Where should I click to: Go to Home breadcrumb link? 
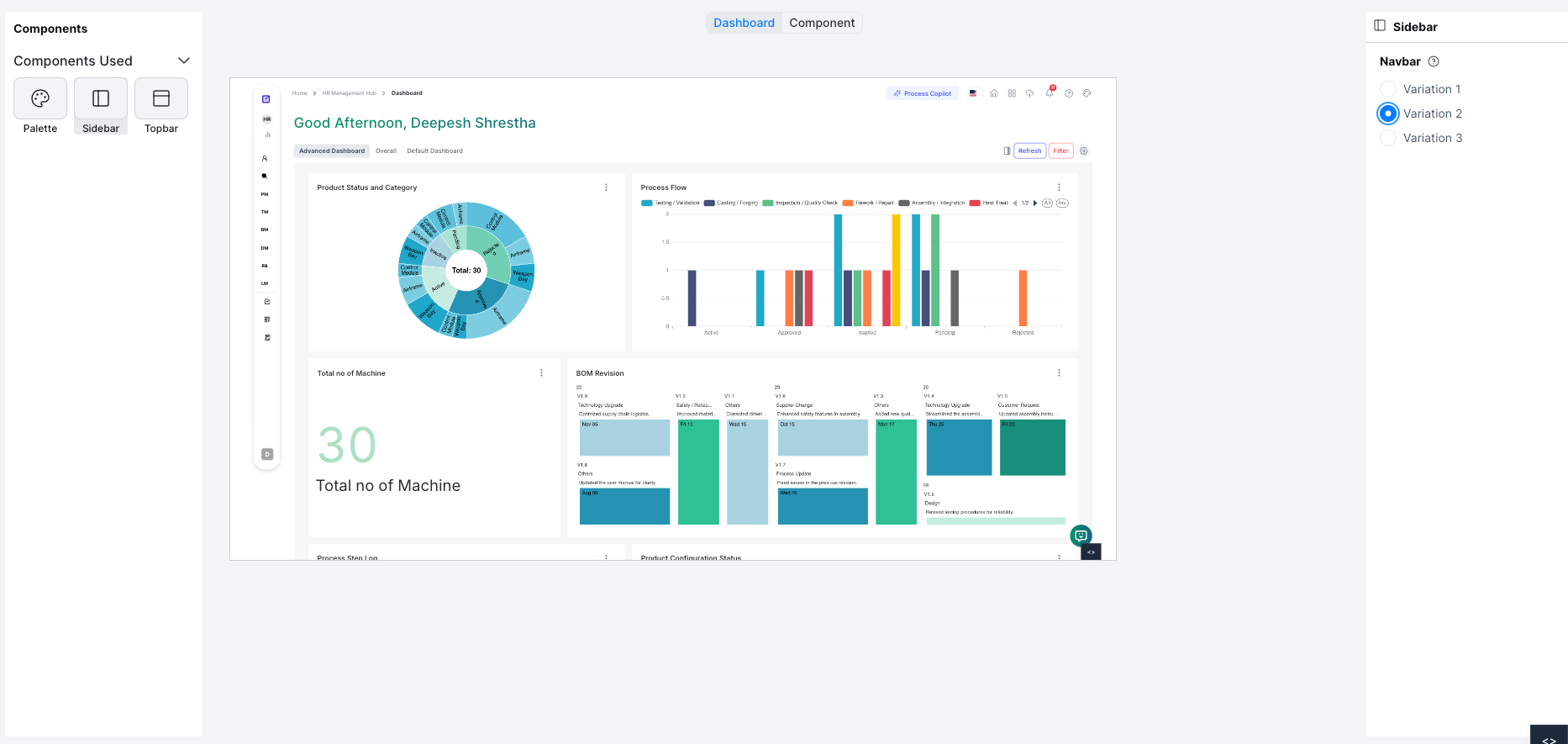(x=299, y=93)
